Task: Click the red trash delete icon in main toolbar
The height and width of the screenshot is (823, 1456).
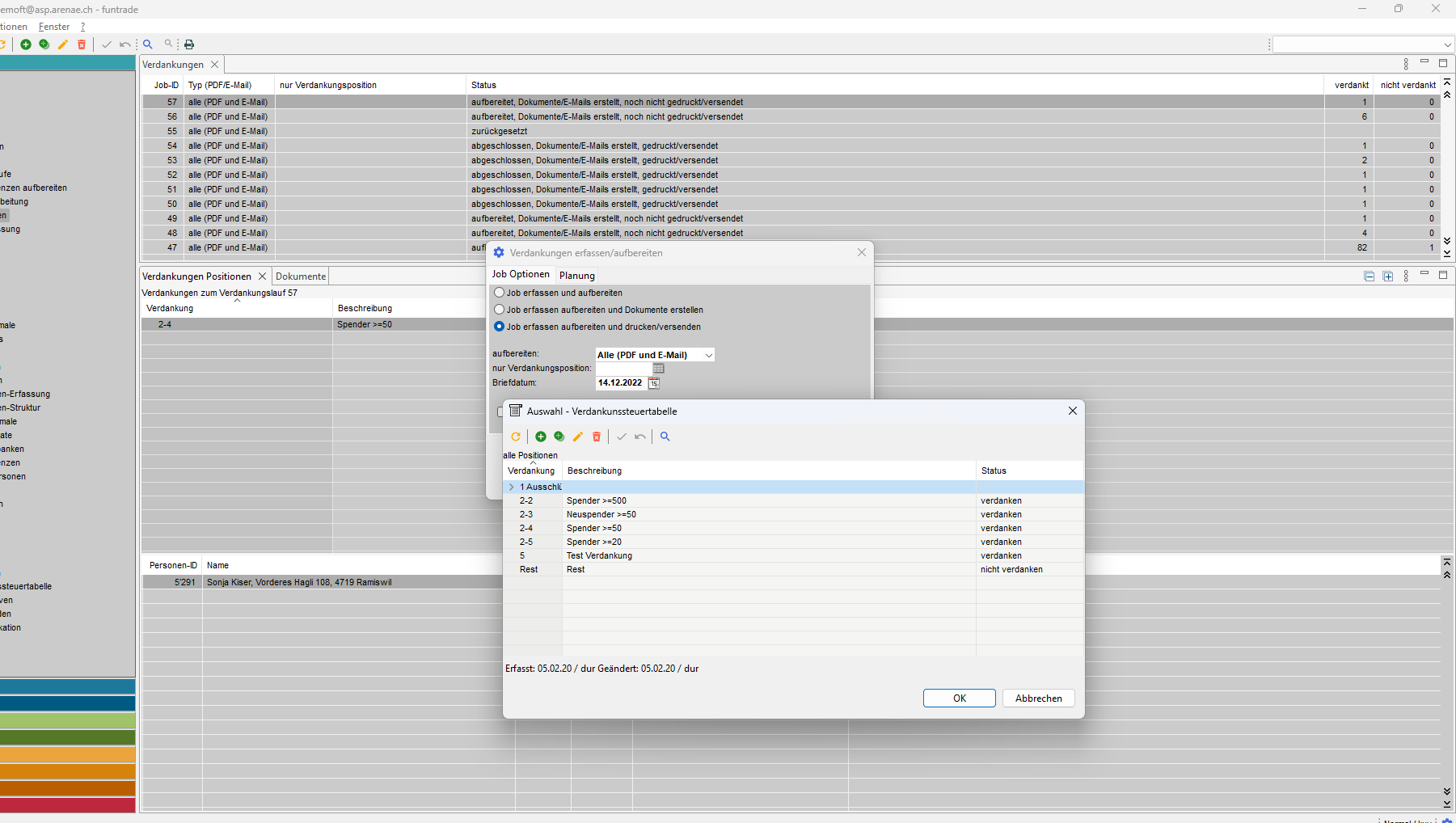Action: click(x=82, y=44)
